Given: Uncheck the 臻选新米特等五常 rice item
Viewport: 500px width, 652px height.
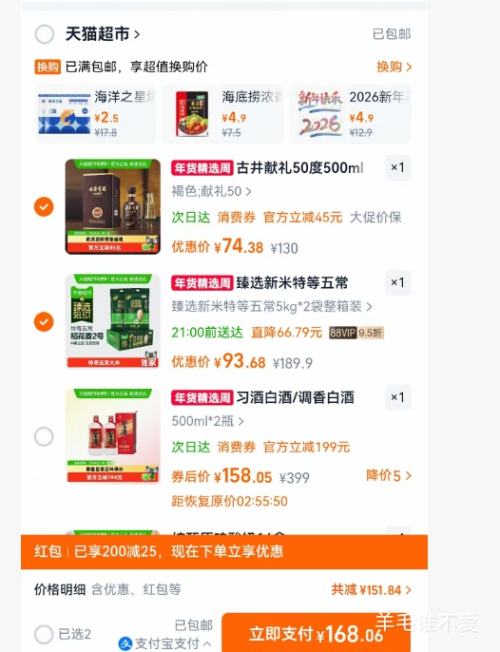Looking at the screenshot, I should 44,322.
